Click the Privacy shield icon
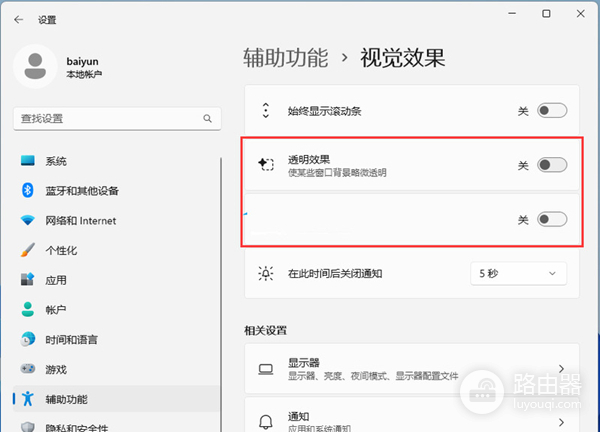Screen dimensions: 600x432 coord(28,427)
